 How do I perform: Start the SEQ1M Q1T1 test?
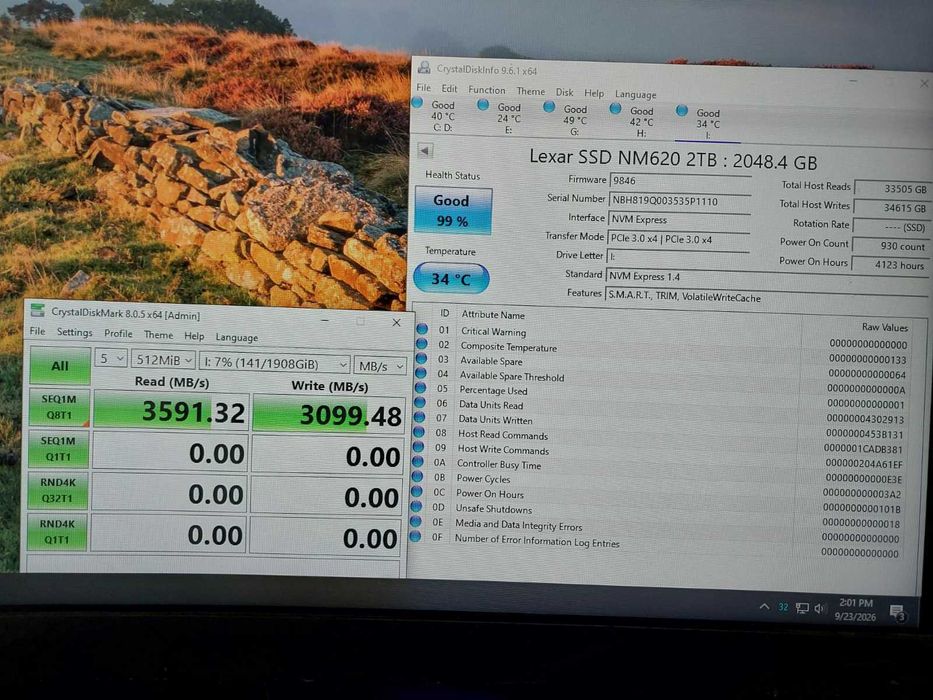(58, 449)
